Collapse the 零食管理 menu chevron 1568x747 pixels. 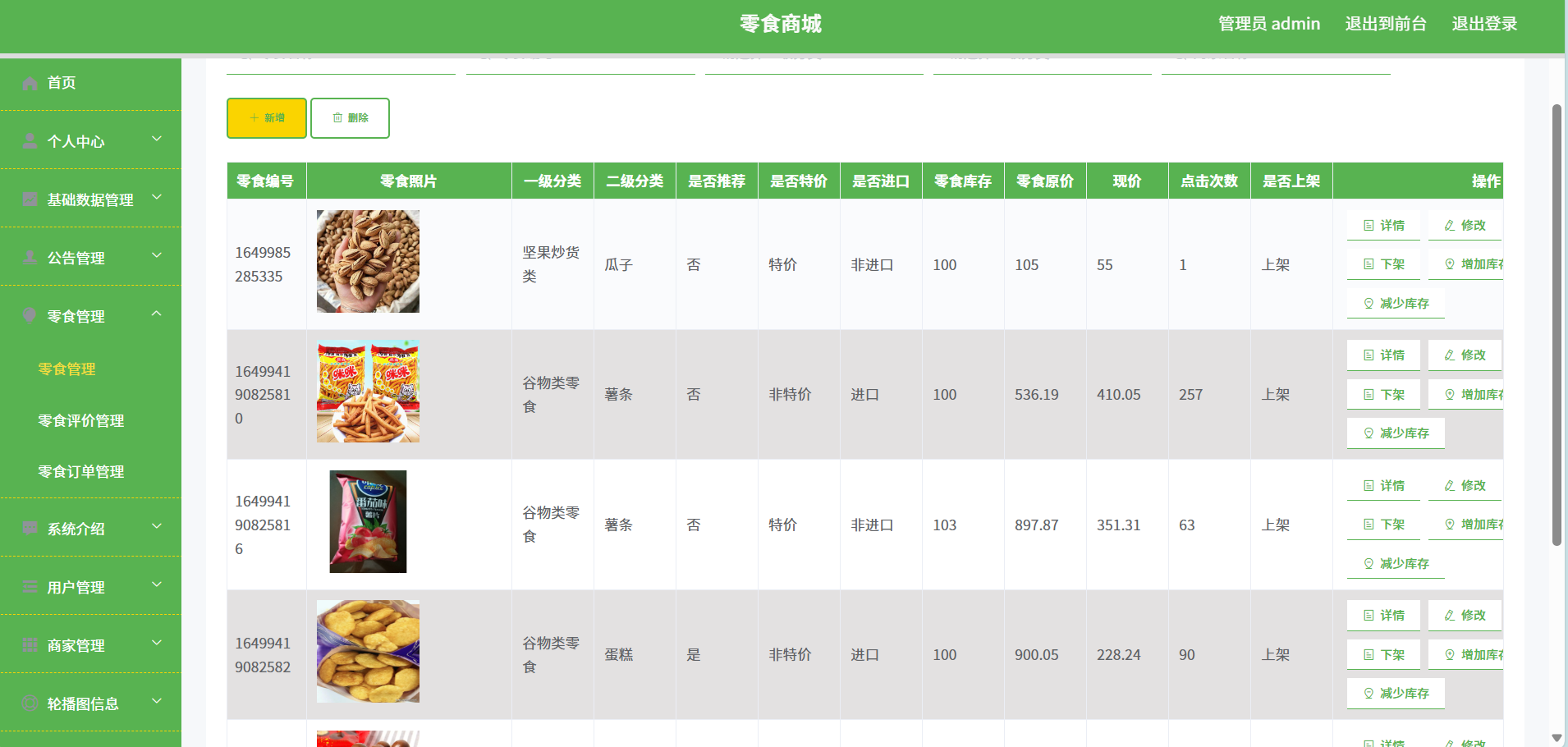pyautogui.click(x=157, y=314)
